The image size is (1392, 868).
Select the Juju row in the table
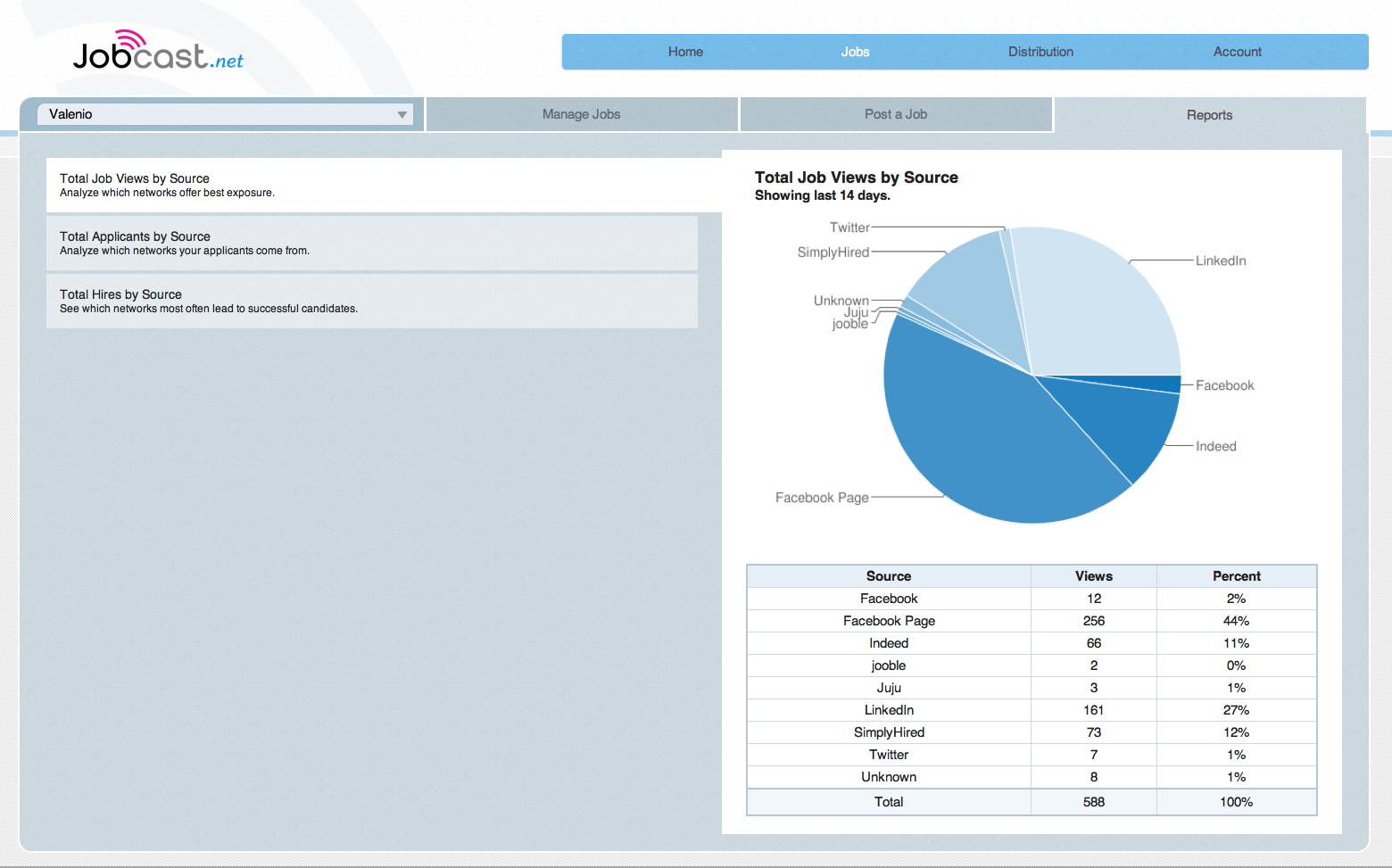1032,688
